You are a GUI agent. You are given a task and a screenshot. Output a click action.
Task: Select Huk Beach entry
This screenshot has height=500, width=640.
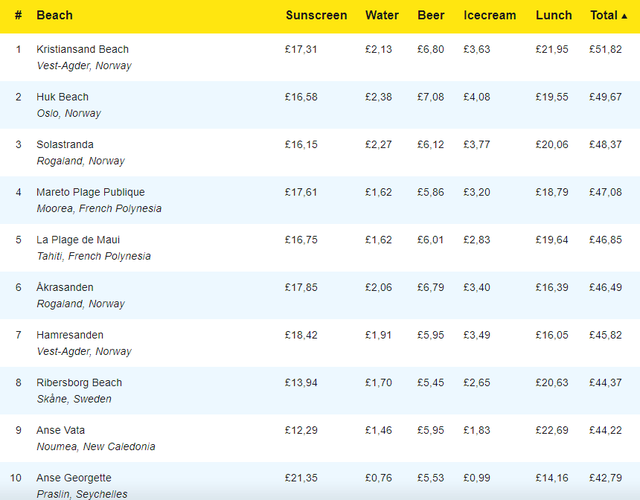pyautogui.click(x=62, y=97)
